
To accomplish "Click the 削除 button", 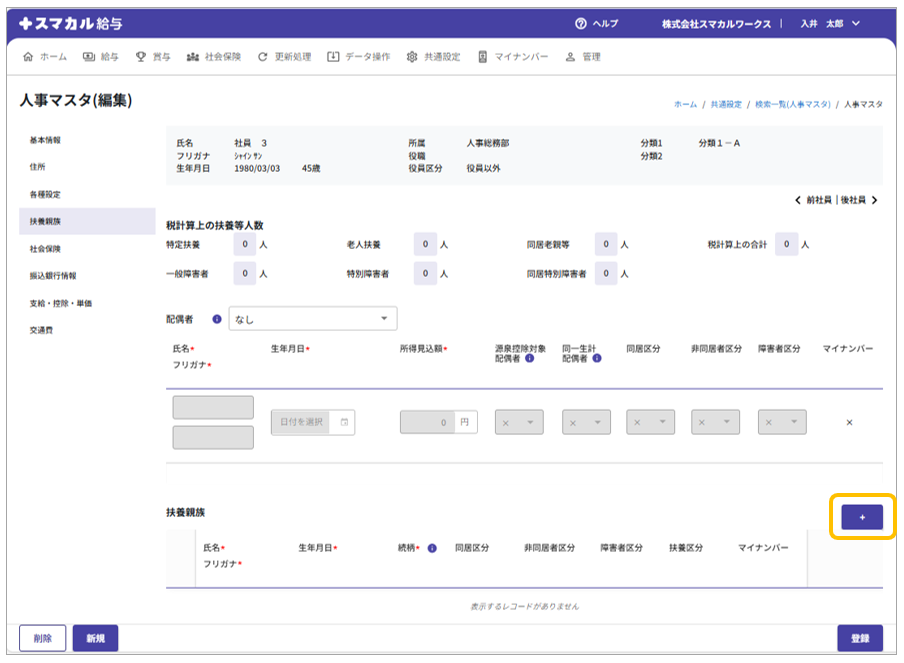I will [x=42, y=638].
